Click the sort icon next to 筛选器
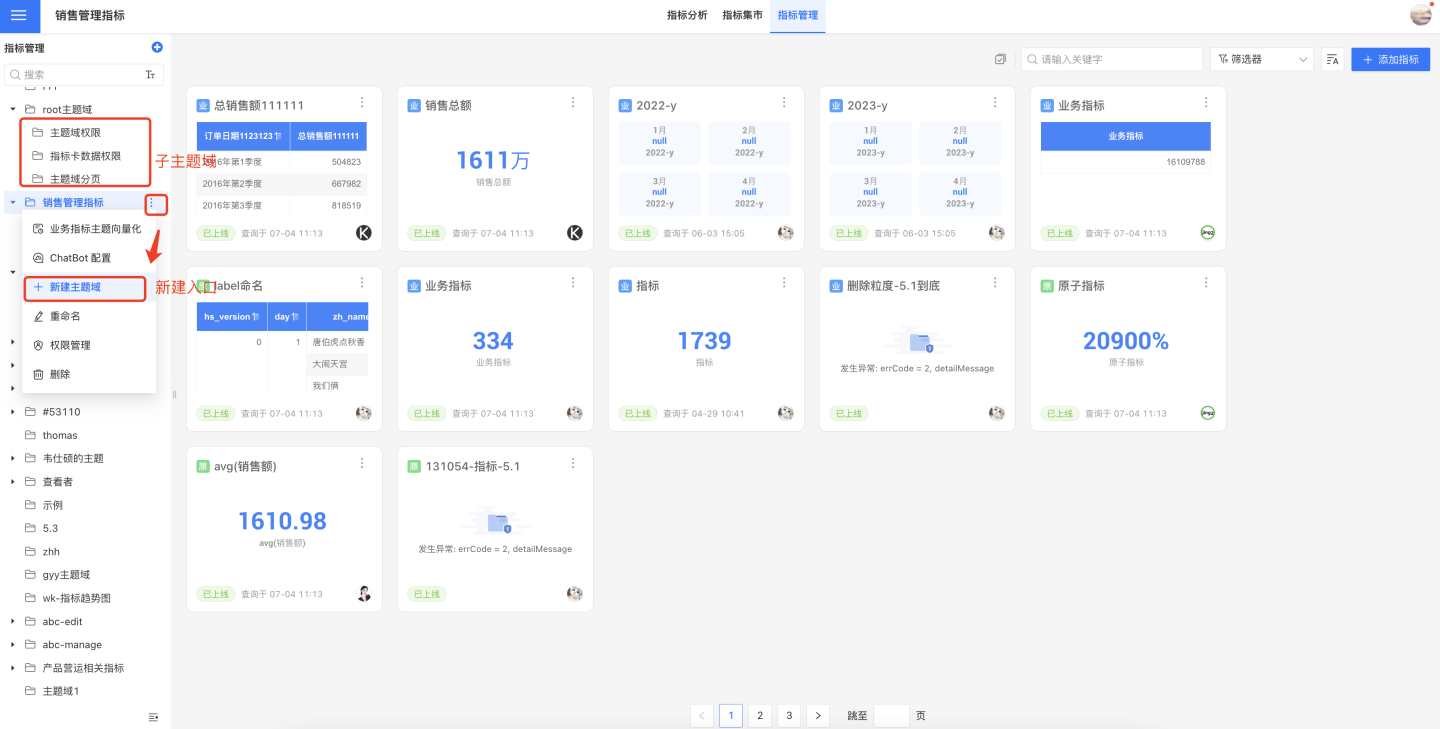Image resolution: width=1440 pixels, height=729 pixels. 1332,60
